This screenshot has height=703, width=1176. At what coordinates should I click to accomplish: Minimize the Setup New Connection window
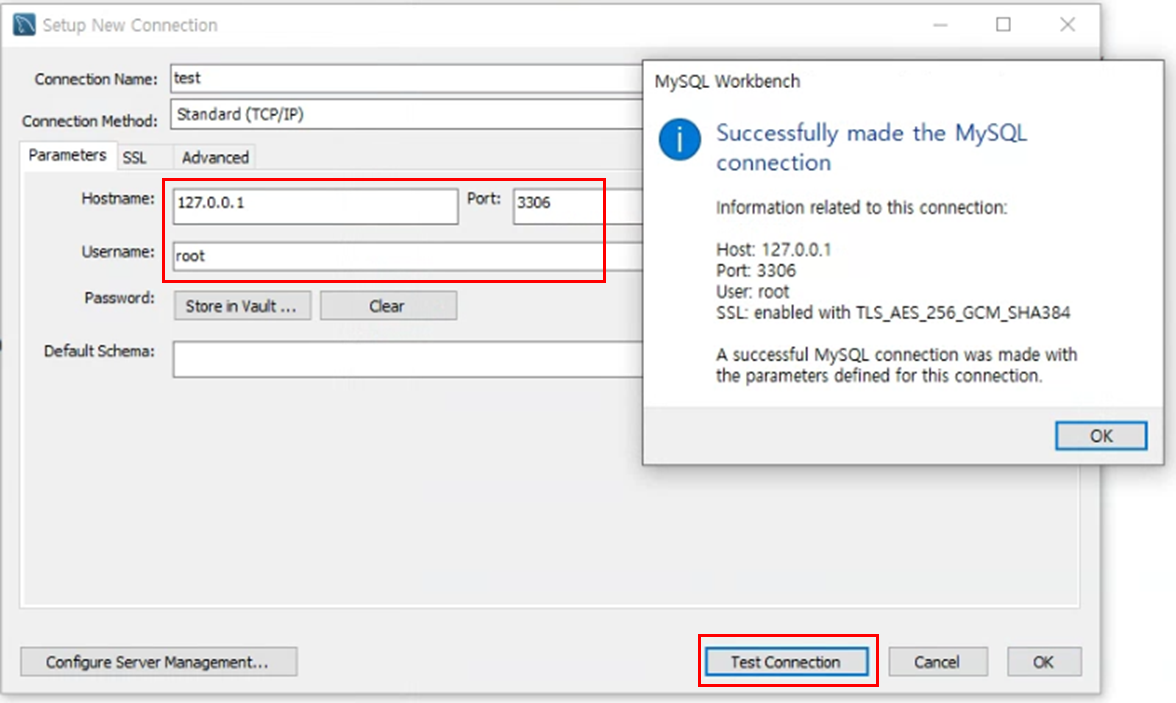coord(940,25)
